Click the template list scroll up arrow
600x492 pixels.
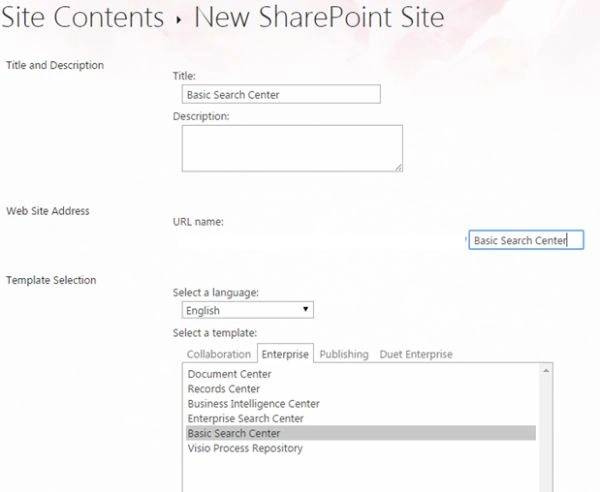click(x=546, y=370)
